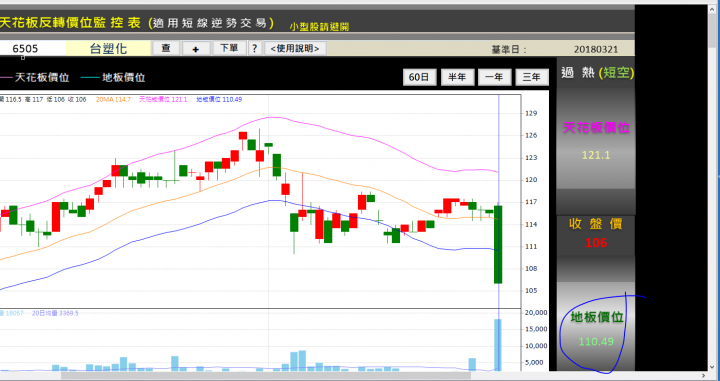
Task: Switch chart range to 60日
Action: click(419, 77)
